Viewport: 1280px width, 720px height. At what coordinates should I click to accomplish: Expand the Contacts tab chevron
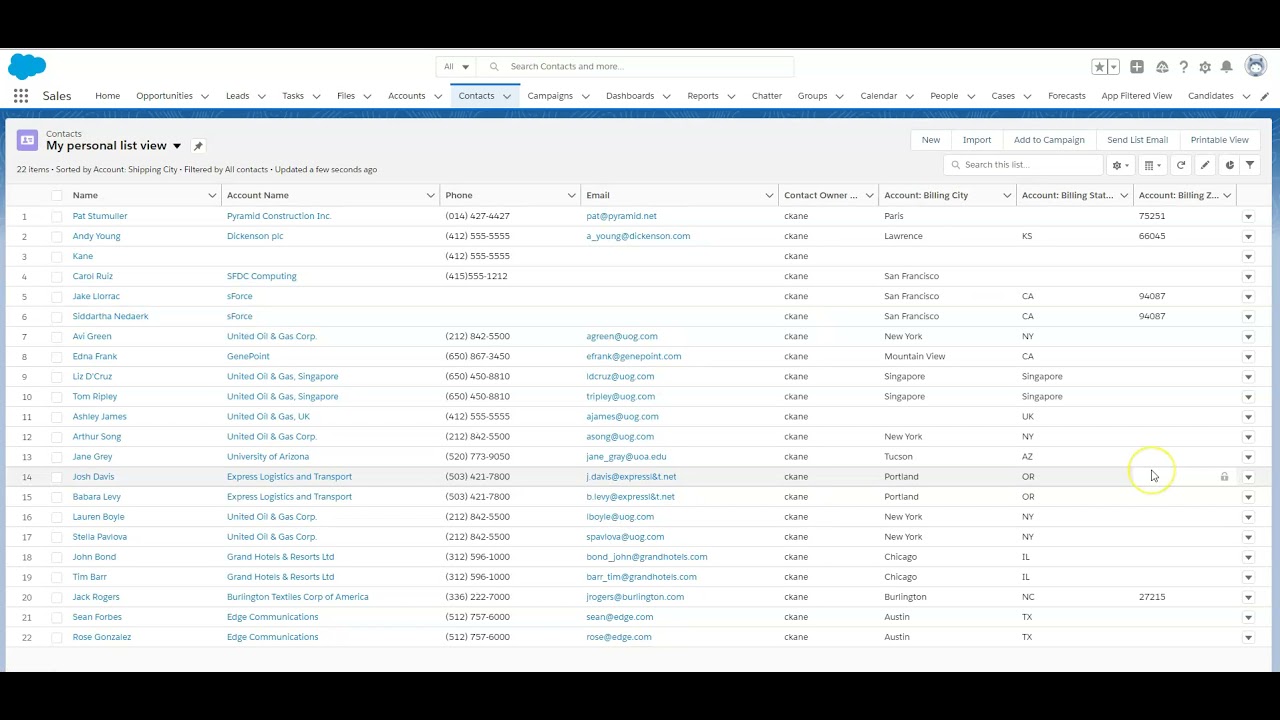tap(507, 97)
